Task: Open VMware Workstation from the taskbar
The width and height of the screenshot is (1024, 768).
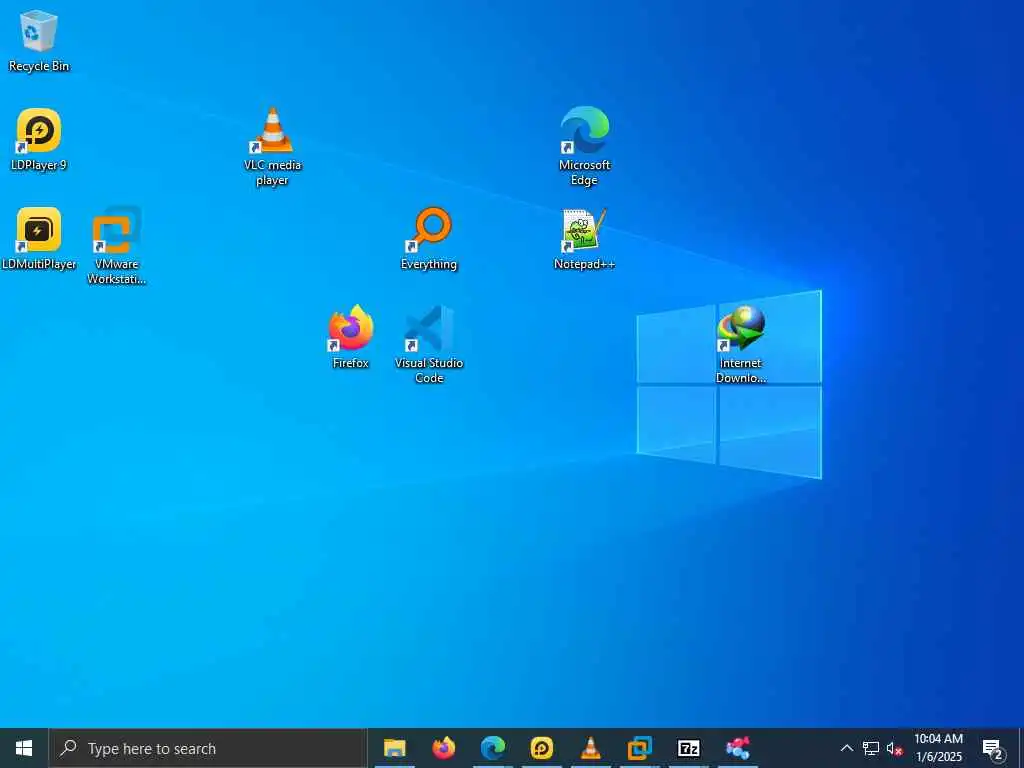Action: [639, 748]
